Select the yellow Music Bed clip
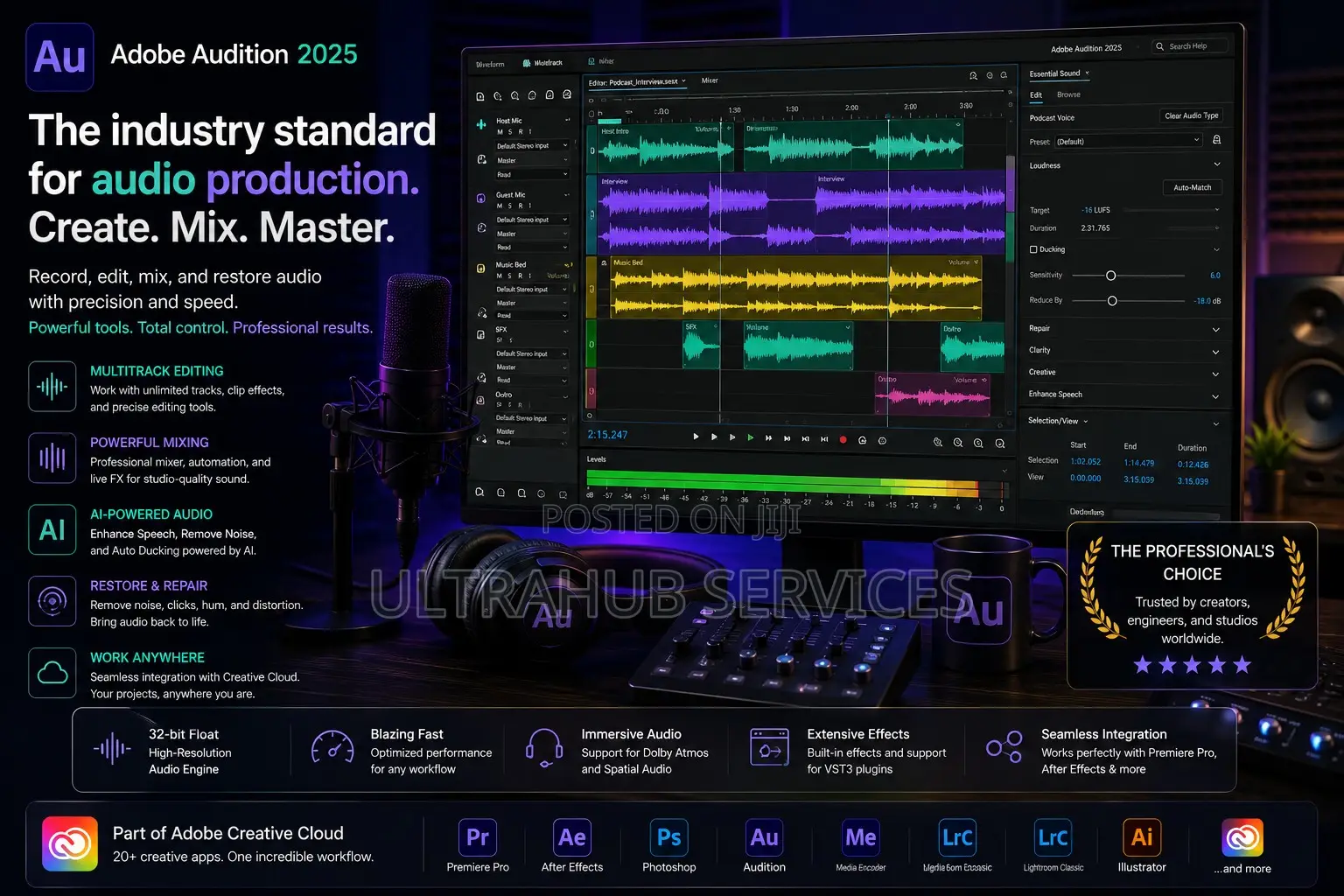 click(x=795, y=287)
